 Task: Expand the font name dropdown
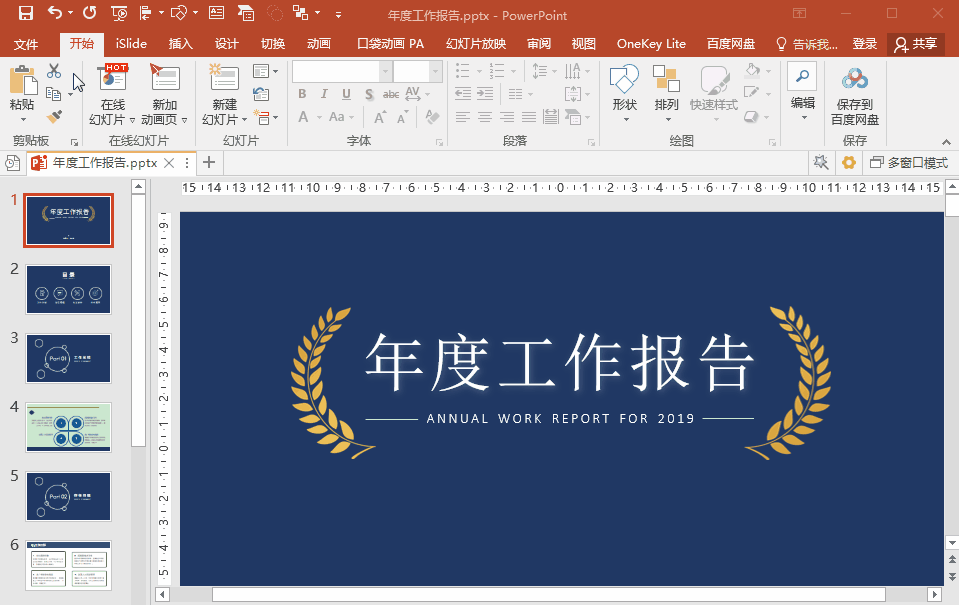coord(385,72)
